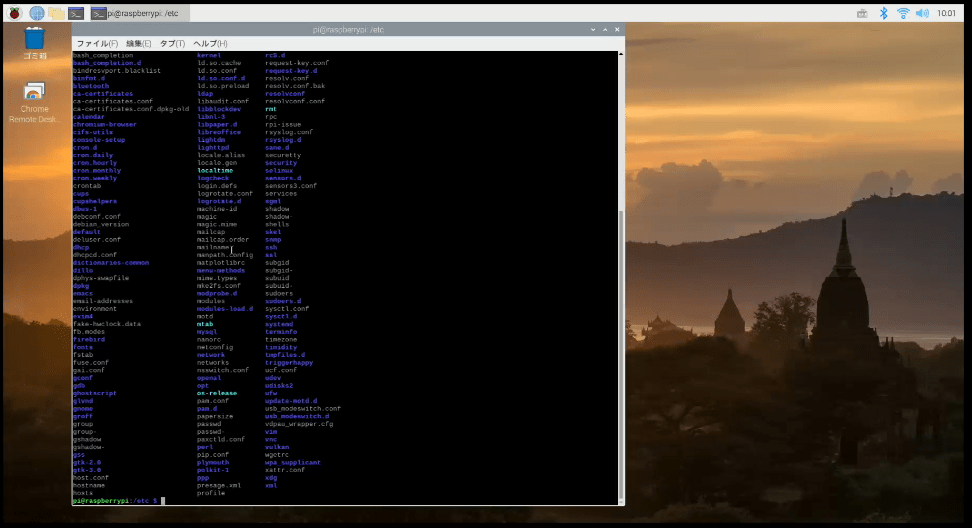Click 'ld.so.preload' file name
The height and width of the screenshot is (528, 972).
click(223, 86)
